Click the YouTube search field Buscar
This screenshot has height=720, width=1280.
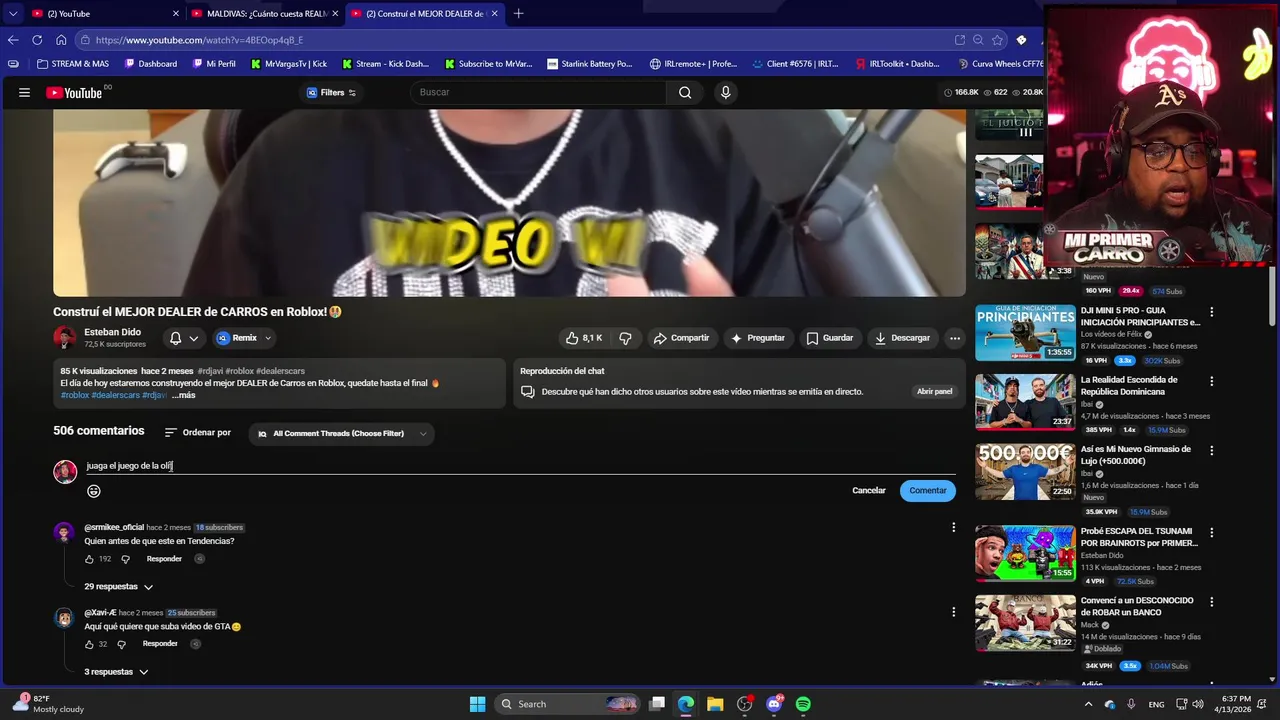point(538,92)
